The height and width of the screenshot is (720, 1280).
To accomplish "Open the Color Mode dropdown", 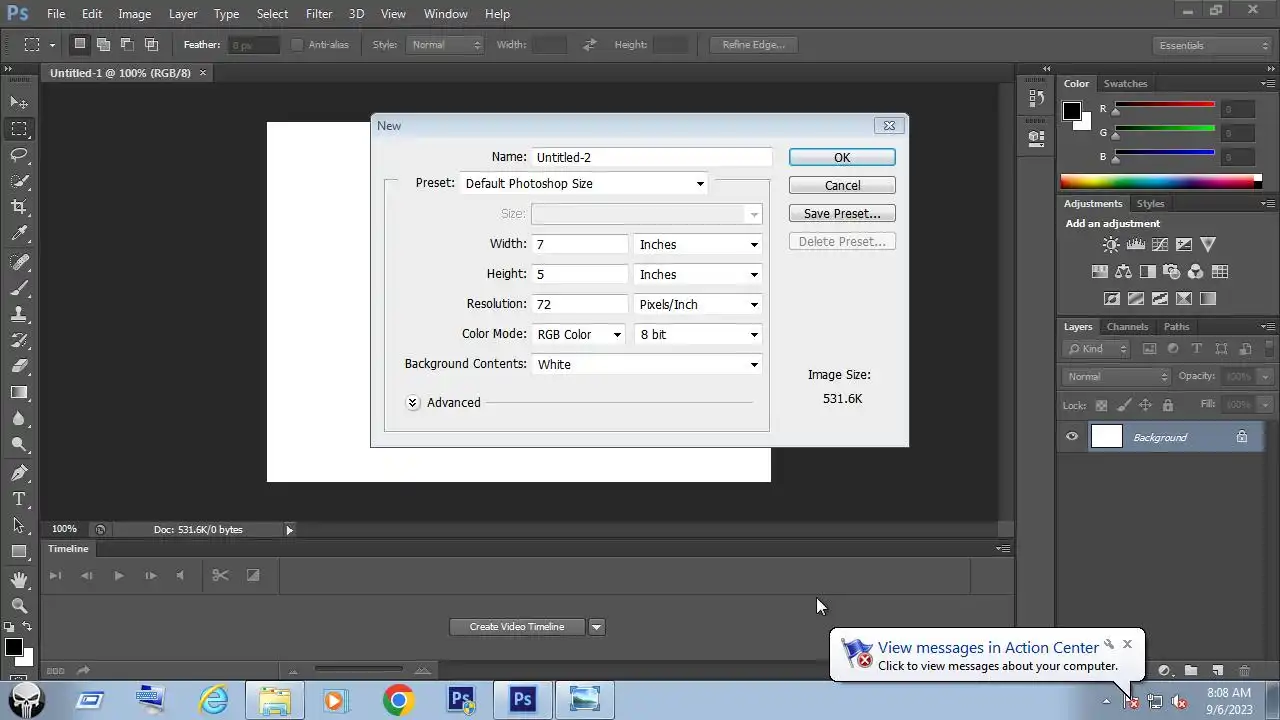I will coord(579,335).
